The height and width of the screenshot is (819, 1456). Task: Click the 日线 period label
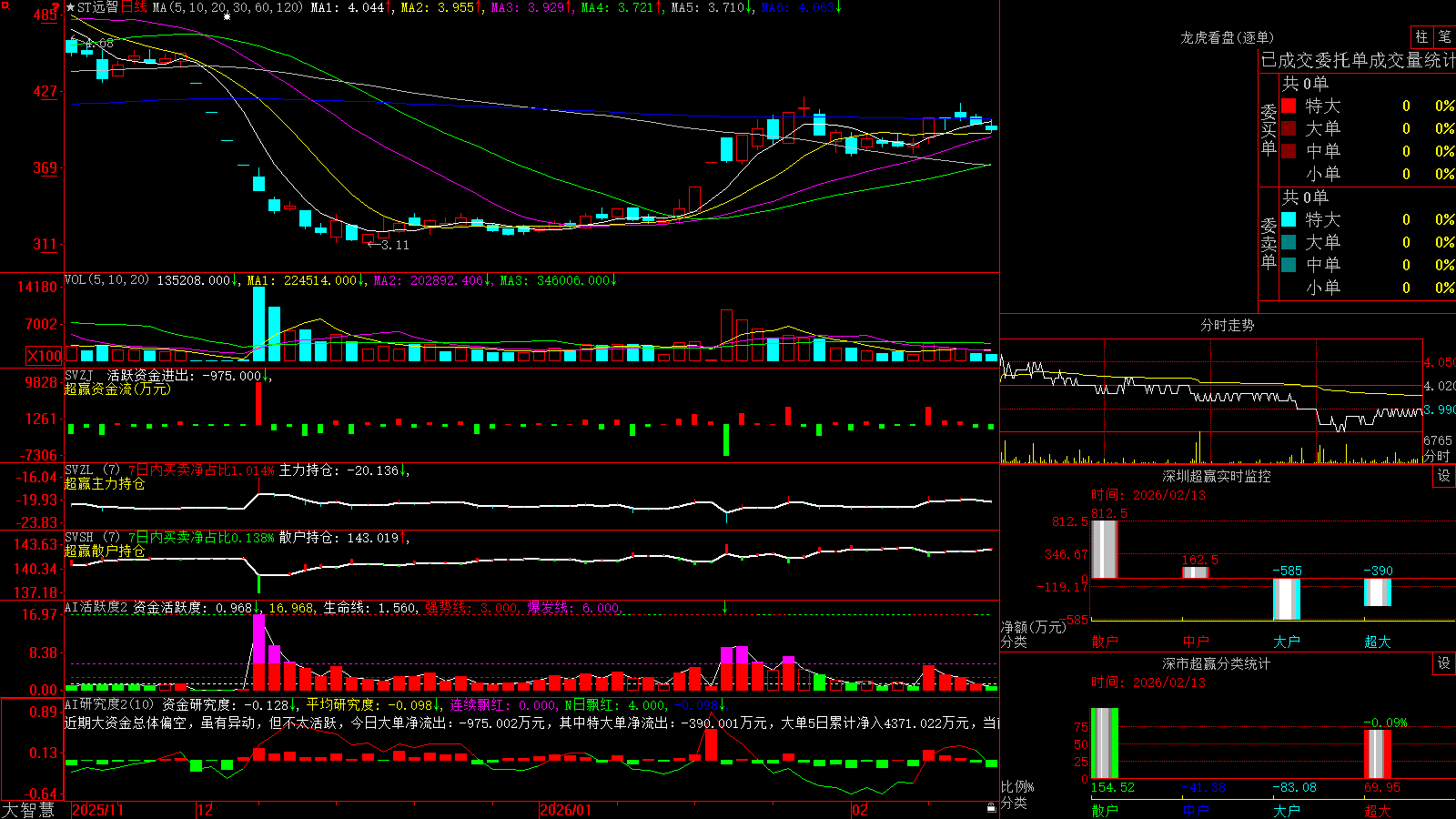(134, 7)
